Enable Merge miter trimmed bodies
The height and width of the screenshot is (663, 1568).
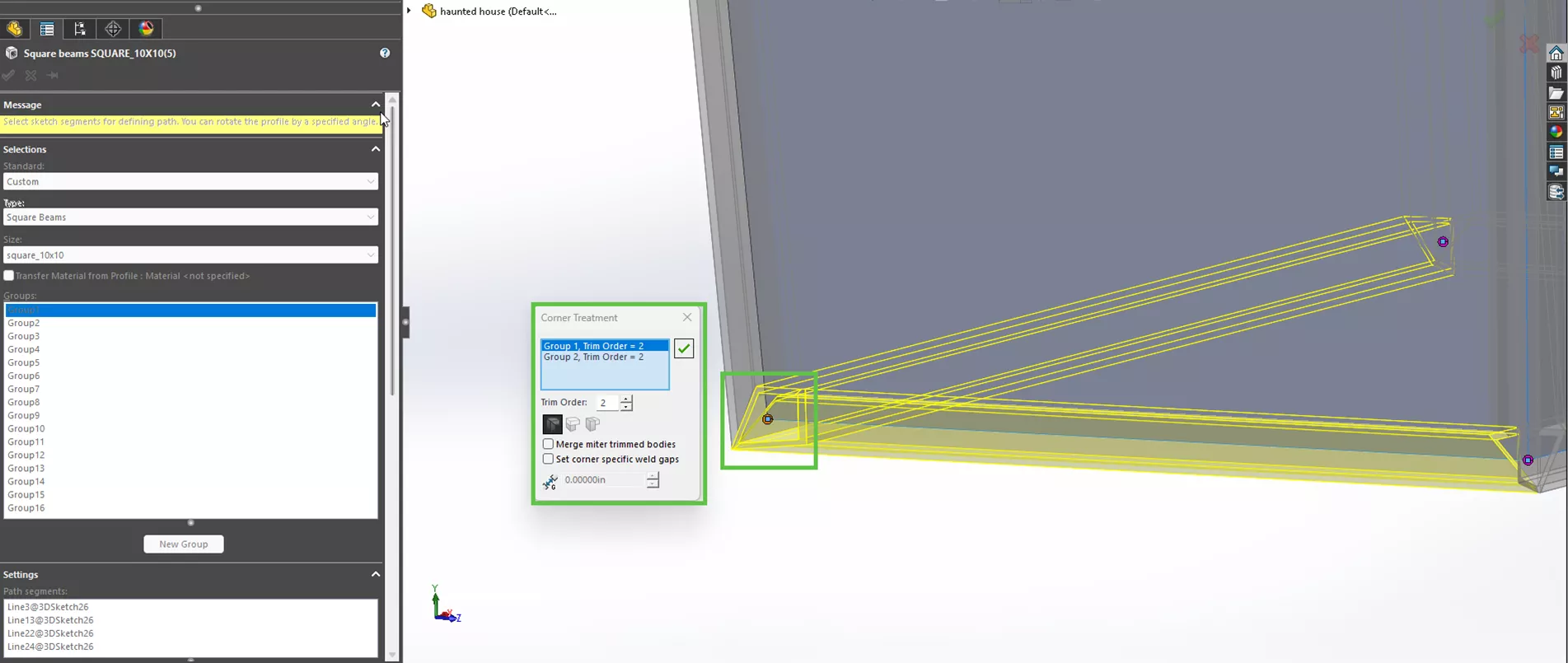pyautogui.click(x=548, y=444)
